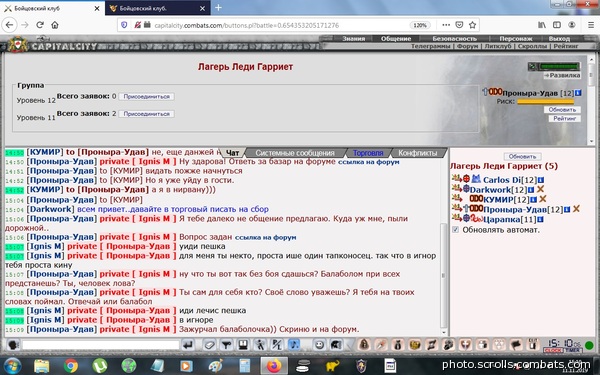Click the orange X icon next to КУМИР
The image size is (600, 375).
543,199
